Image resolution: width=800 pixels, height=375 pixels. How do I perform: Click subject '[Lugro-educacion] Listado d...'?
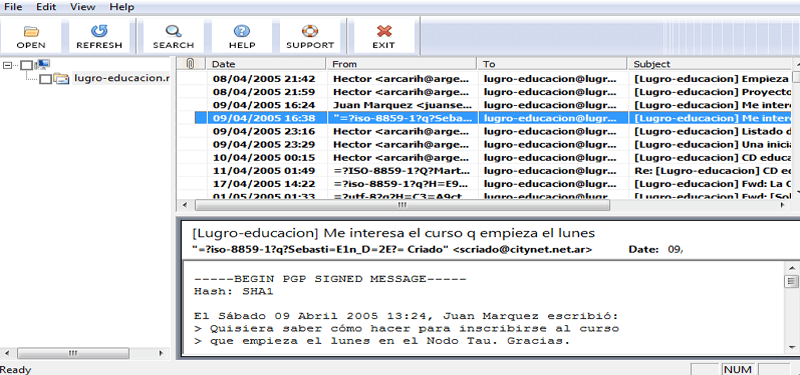[712, 131]
